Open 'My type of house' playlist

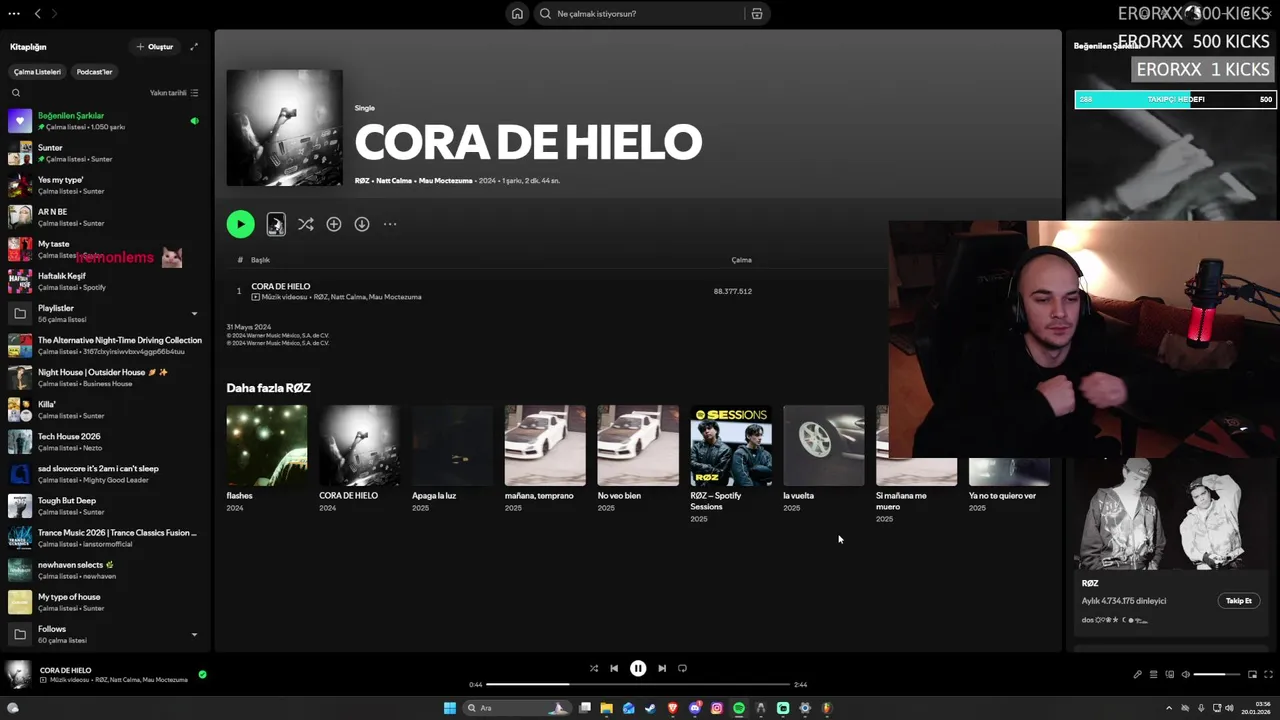coord(105,602)
